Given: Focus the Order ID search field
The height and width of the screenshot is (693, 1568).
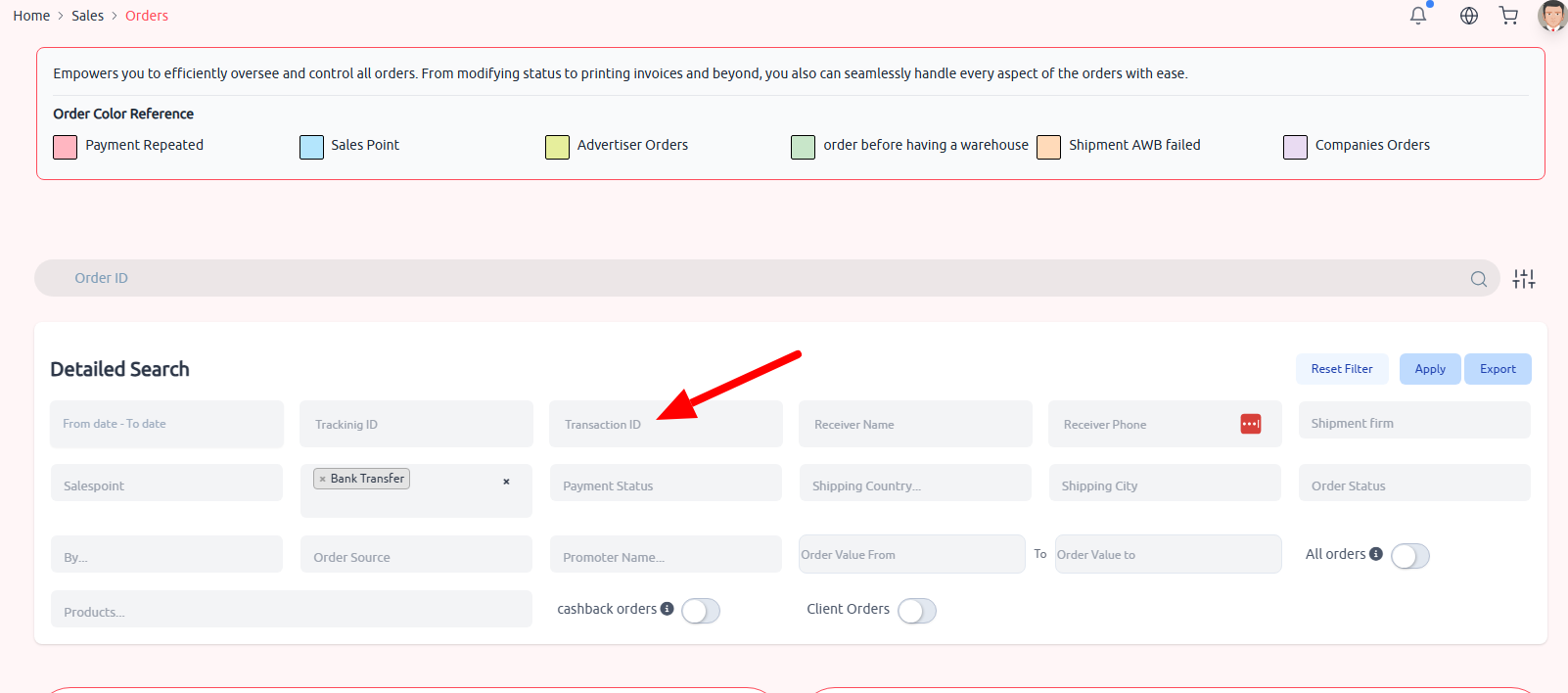Looking at the screenshot, I should click(766, 278).
